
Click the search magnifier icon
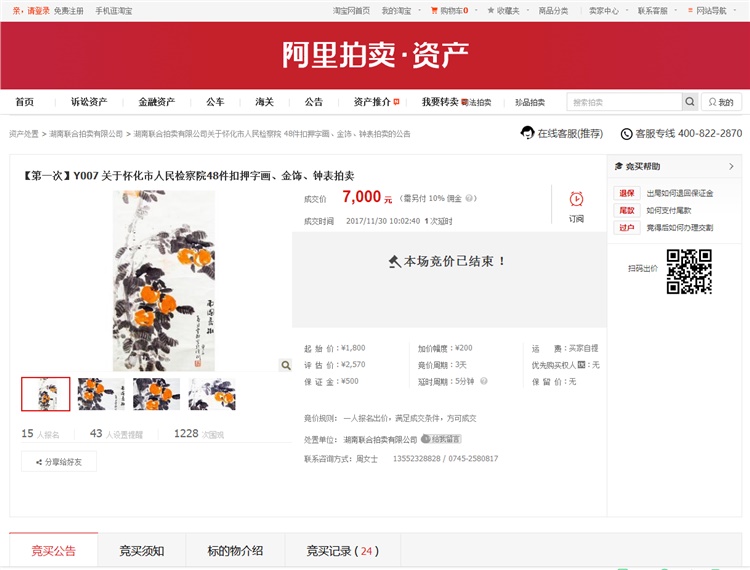tap(690, 102)
